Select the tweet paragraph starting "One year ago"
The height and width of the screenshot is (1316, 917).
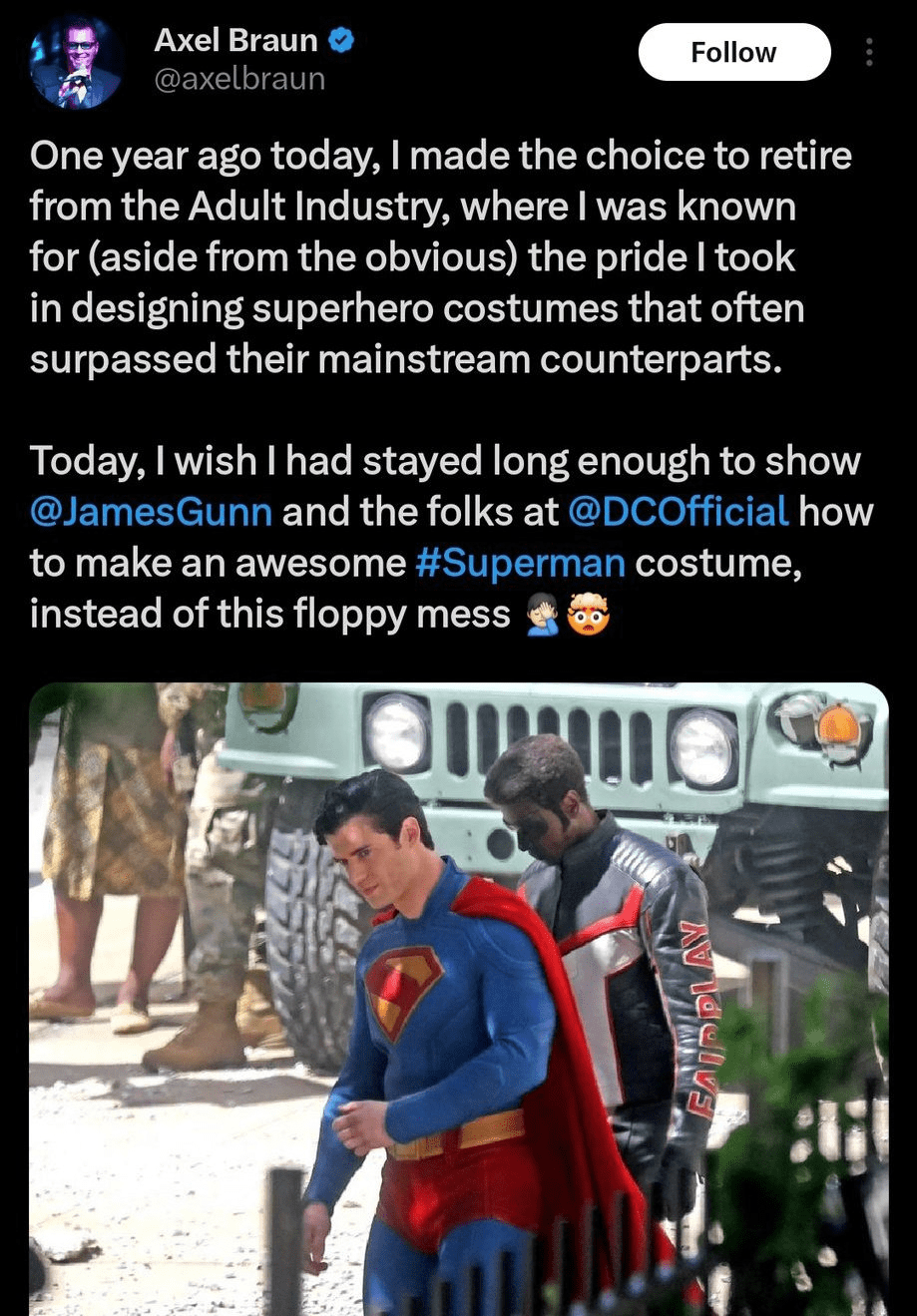coord(440,258)
